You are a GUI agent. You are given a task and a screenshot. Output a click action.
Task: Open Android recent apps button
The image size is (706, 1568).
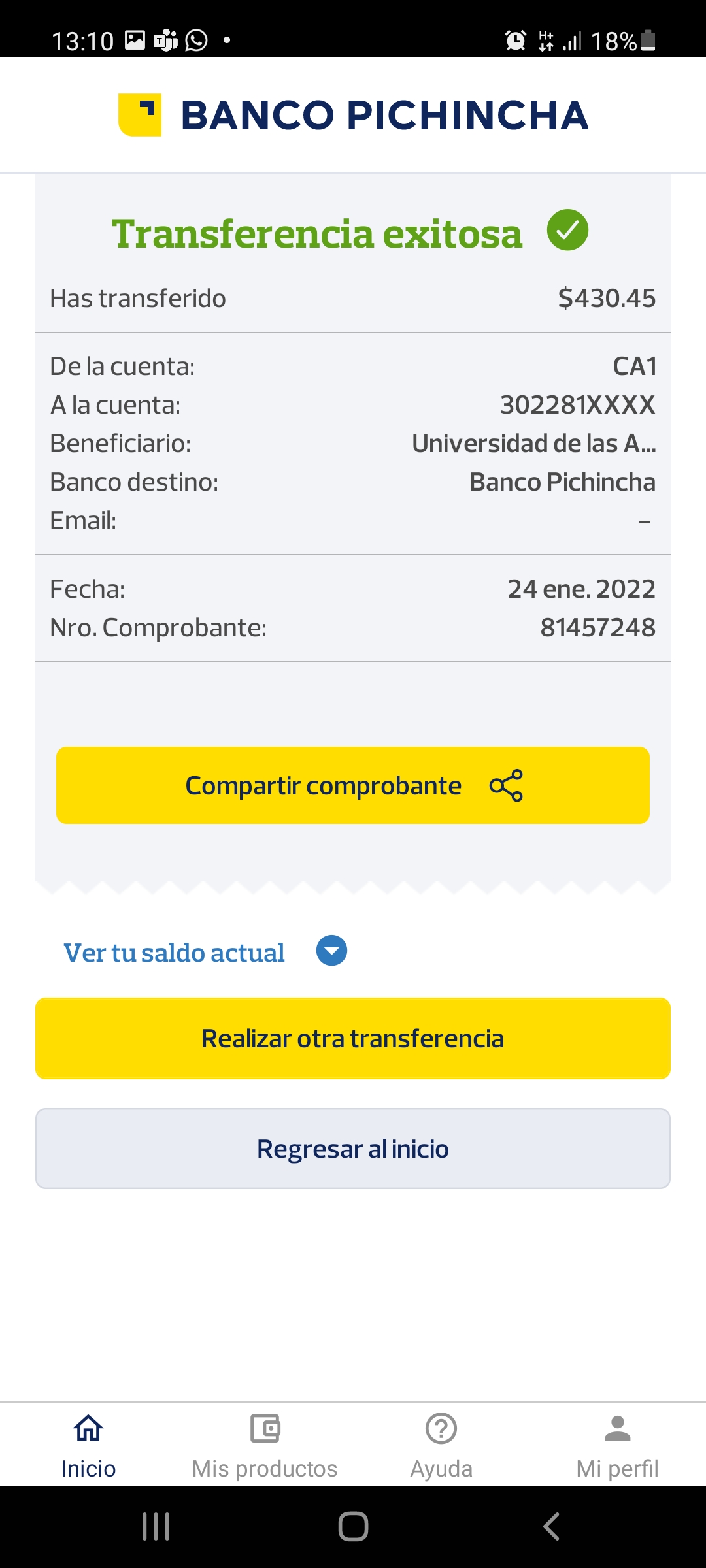pyautogui.click(x=156, y=1527)
